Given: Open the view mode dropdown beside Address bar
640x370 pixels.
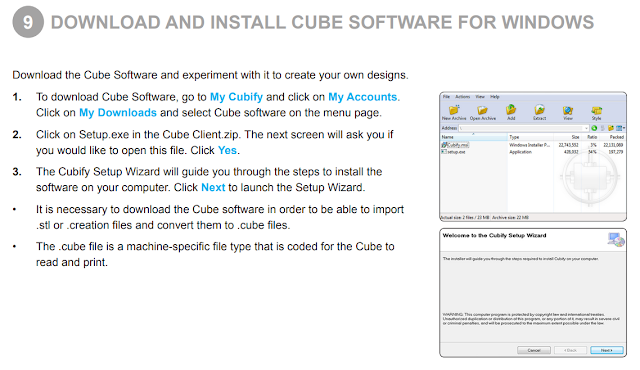Looking at the screenshot, I should (x=620, y=128).
